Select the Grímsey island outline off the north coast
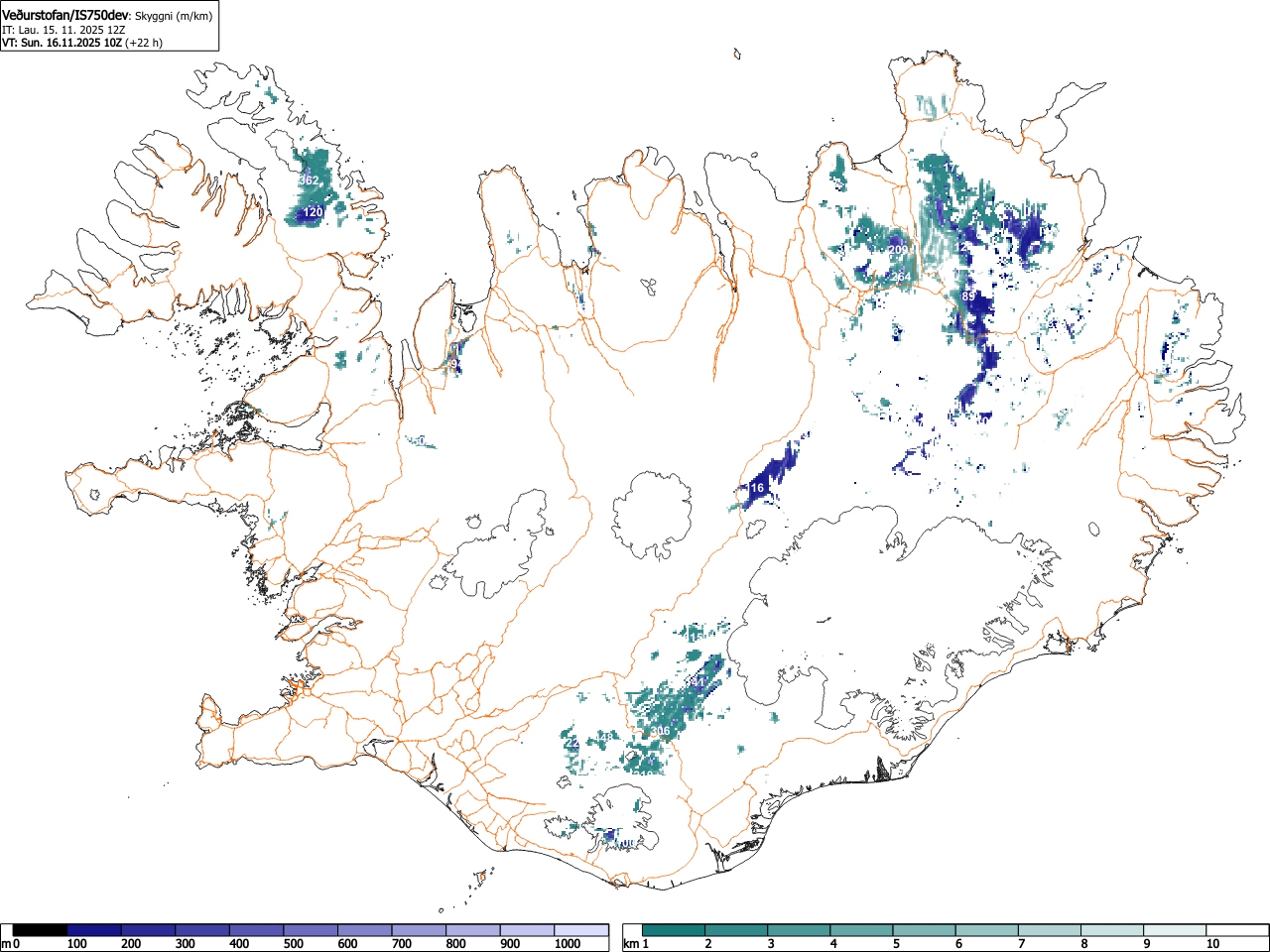1270x952 pixels. click(735, 56)
